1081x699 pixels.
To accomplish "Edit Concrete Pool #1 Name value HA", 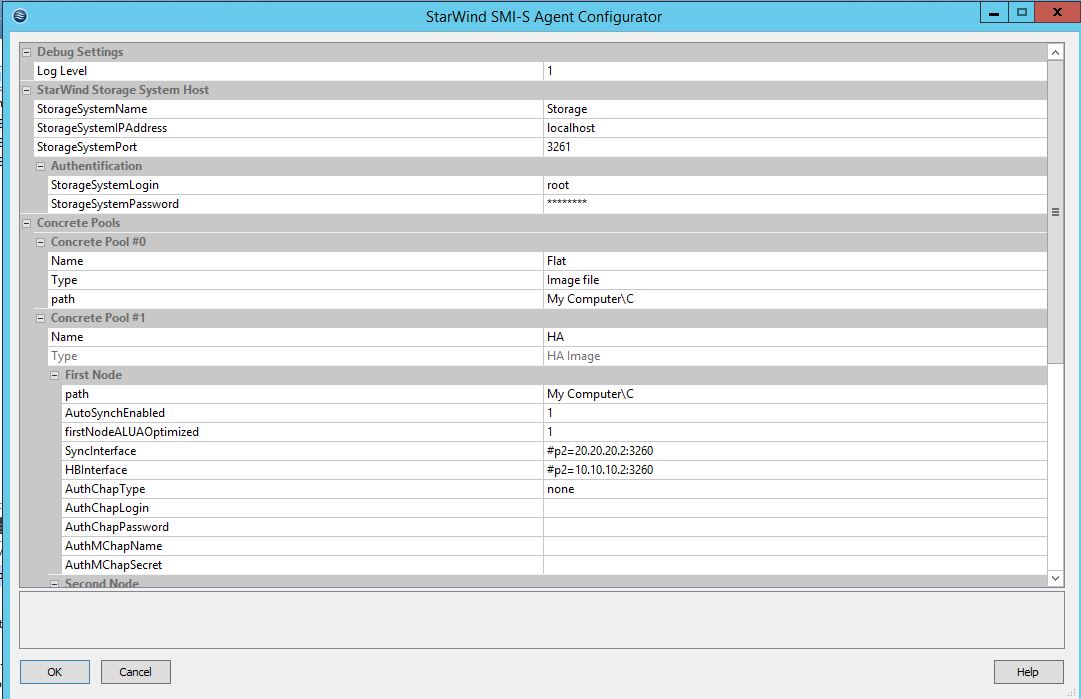I will (795, 337).
